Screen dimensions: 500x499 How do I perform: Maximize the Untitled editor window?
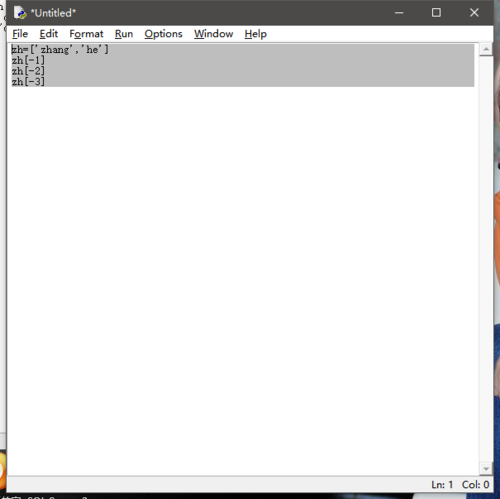pyautogui.click(x=436, y=13)
